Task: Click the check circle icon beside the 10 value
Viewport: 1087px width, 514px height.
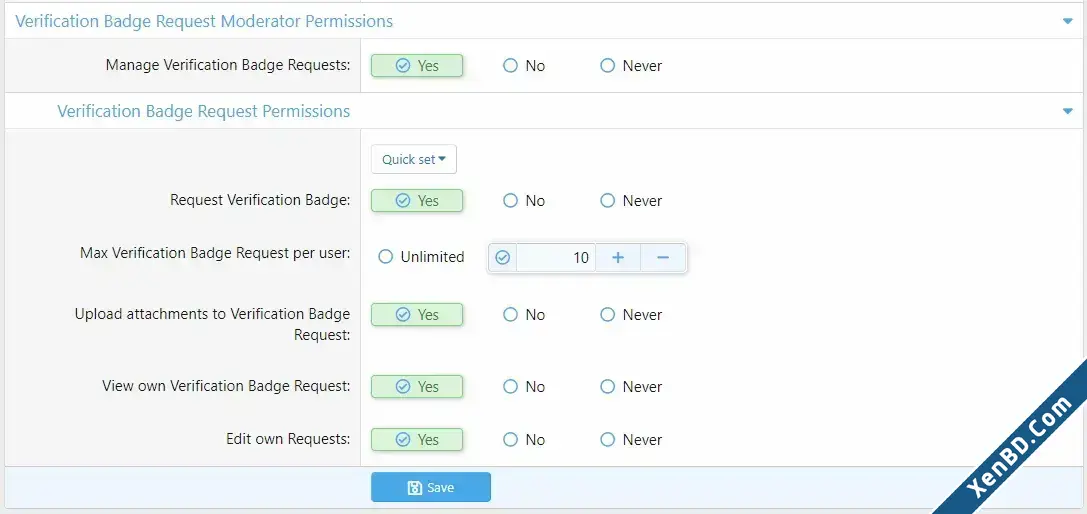Action: (503, 258)
